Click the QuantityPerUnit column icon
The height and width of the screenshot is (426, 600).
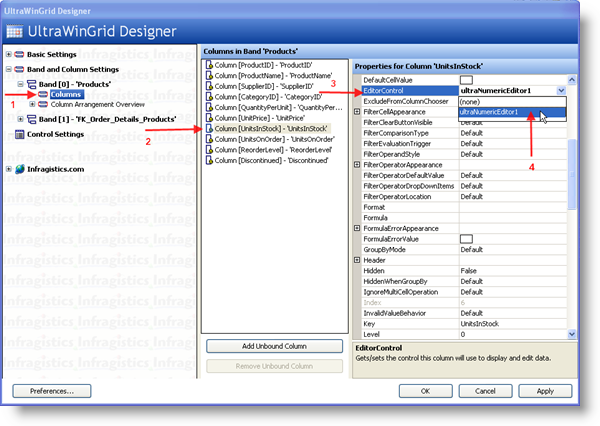point(209,108)
